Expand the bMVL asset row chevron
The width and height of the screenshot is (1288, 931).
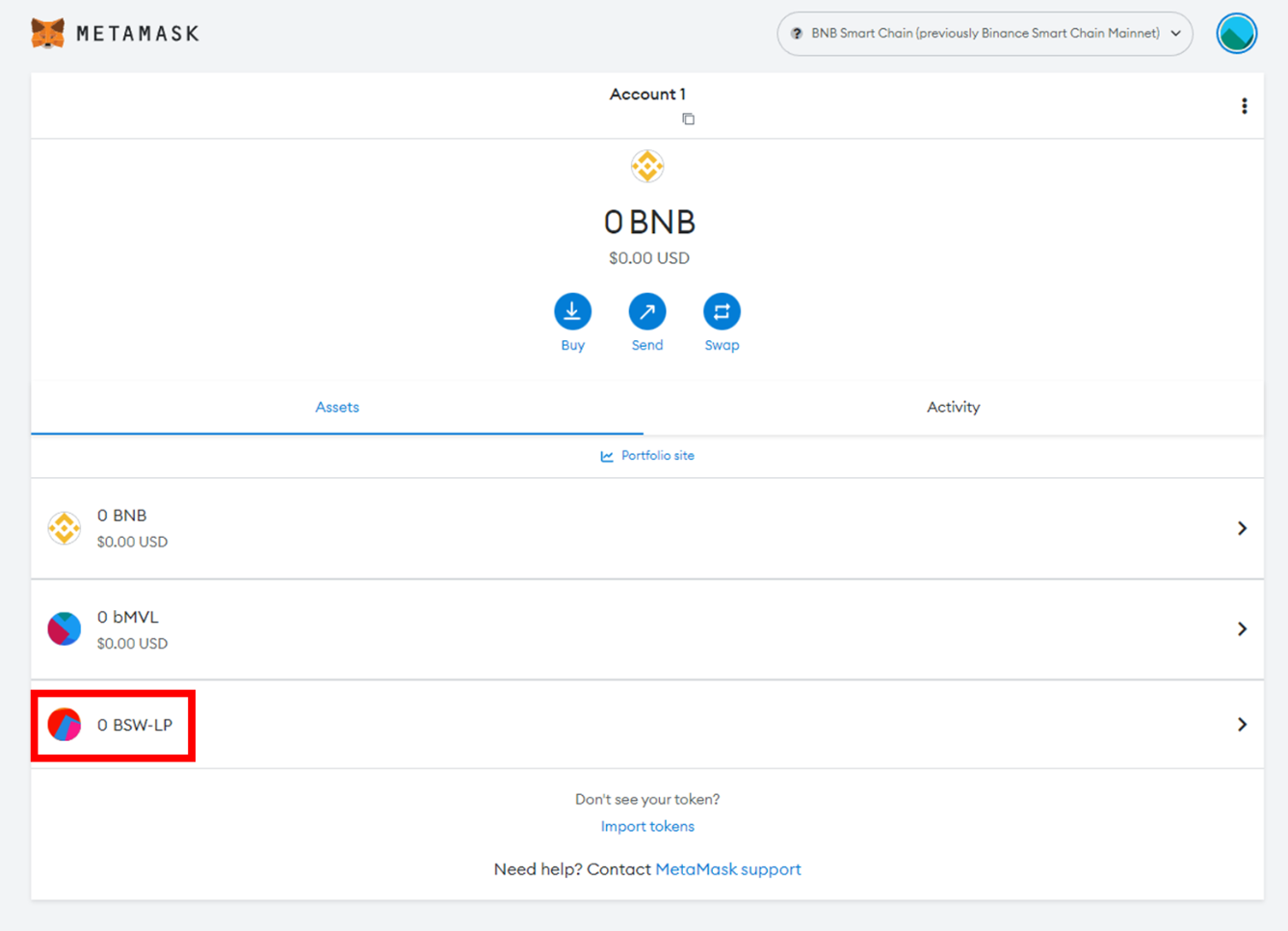pyautogui.click(x=1242, y=629)
